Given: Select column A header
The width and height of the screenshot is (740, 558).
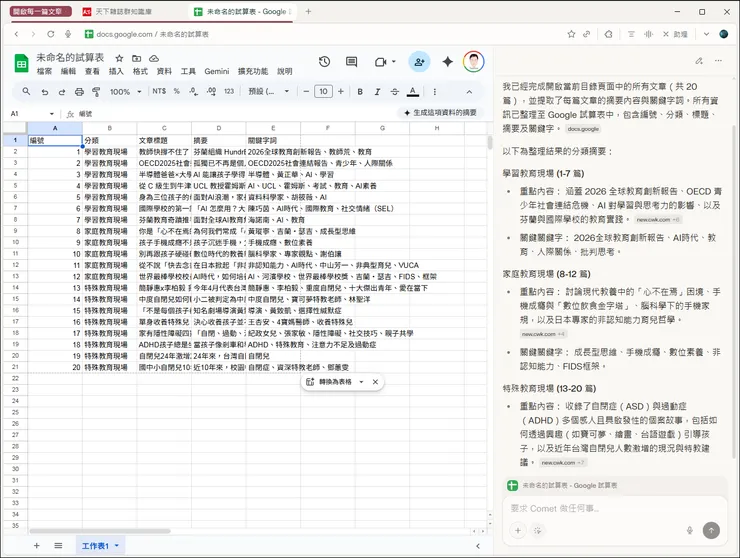Looking at the screenshot, I should [55, 128].
